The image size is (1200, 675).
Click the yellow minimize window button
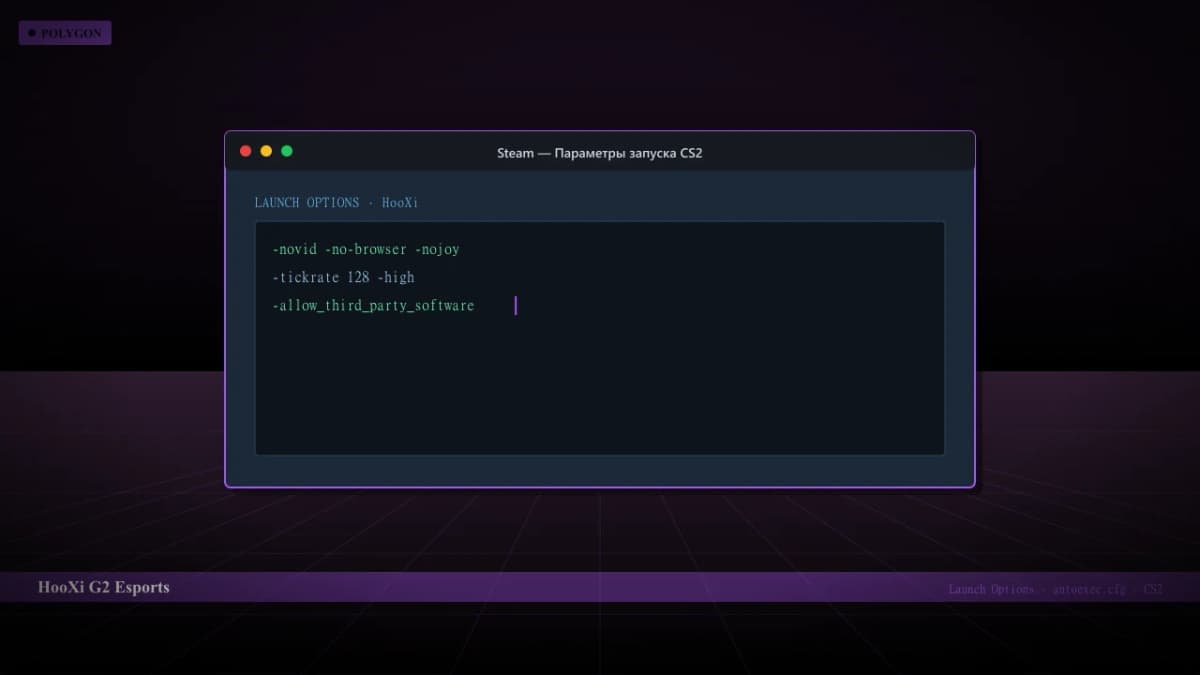click(266, 151)
